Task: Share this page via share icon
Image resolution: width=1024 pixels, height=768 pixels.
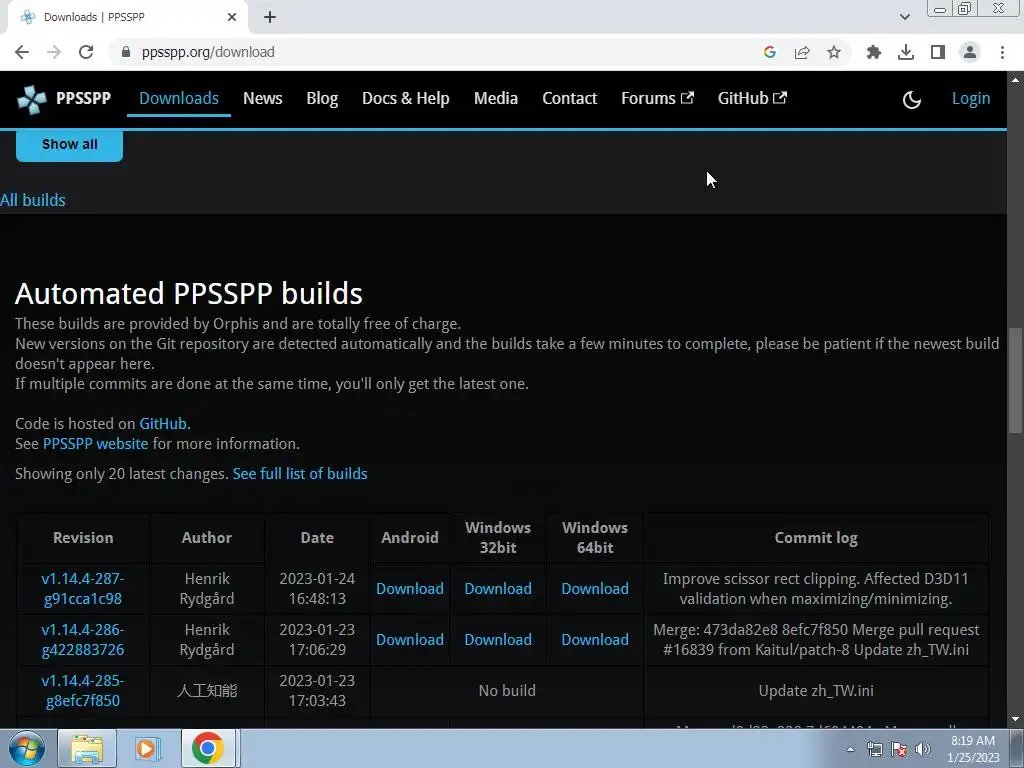Action: (802, 52)
